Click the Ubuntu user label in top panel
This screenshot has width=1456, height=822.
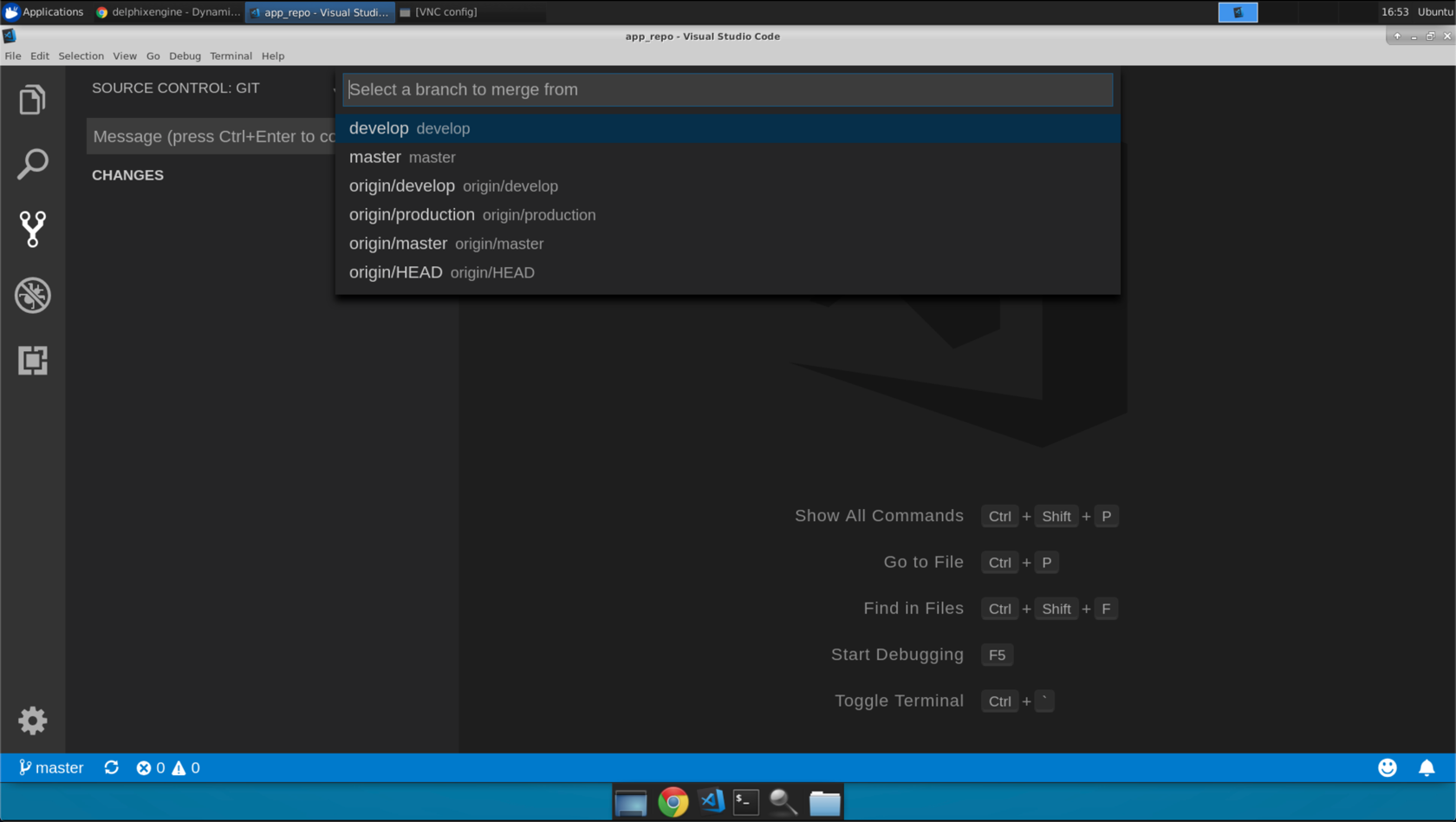click(x=1435, y=12)
